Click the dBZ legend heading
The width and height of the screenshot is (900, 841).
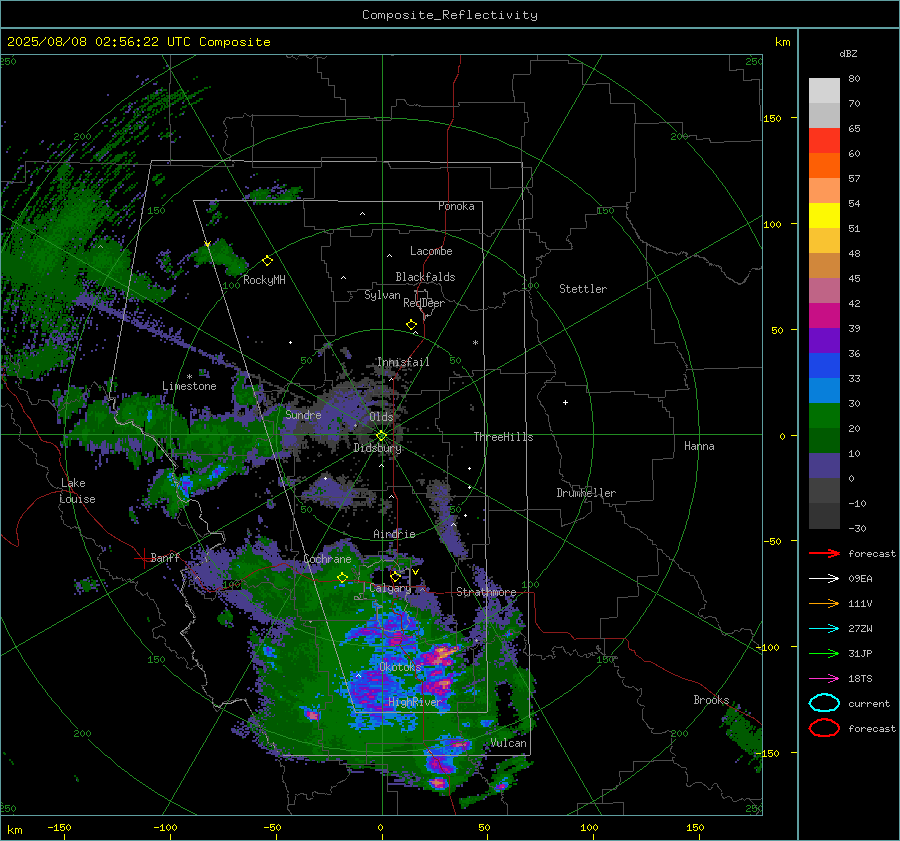[848, 53]
